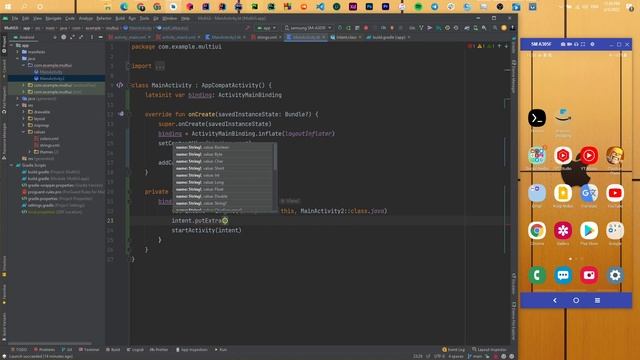Select colors.xml in project tree
The image size is (640, 360).
[x=49, y=139]
